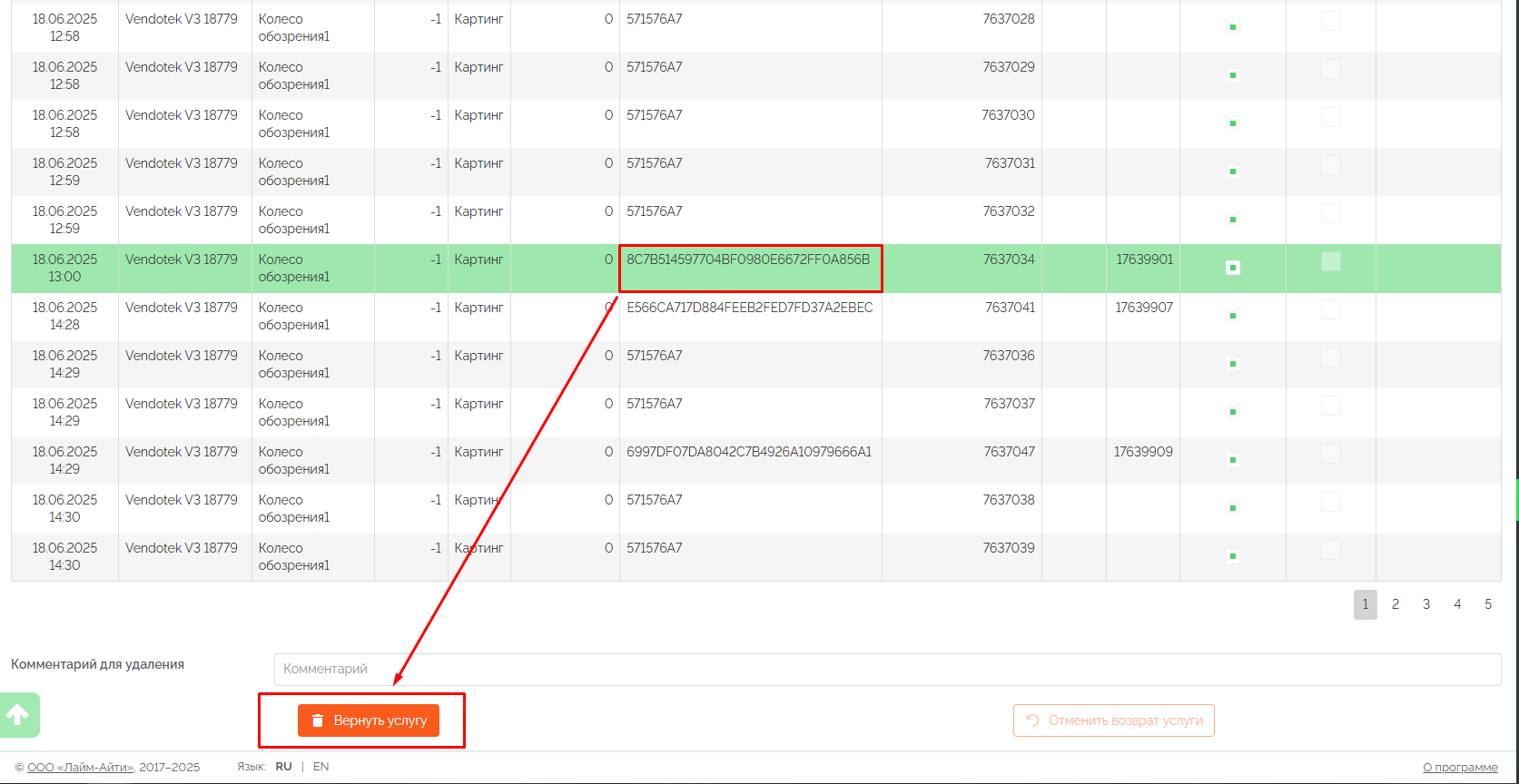Click the green scroll-to-top arrow icon

click(19, 715)
